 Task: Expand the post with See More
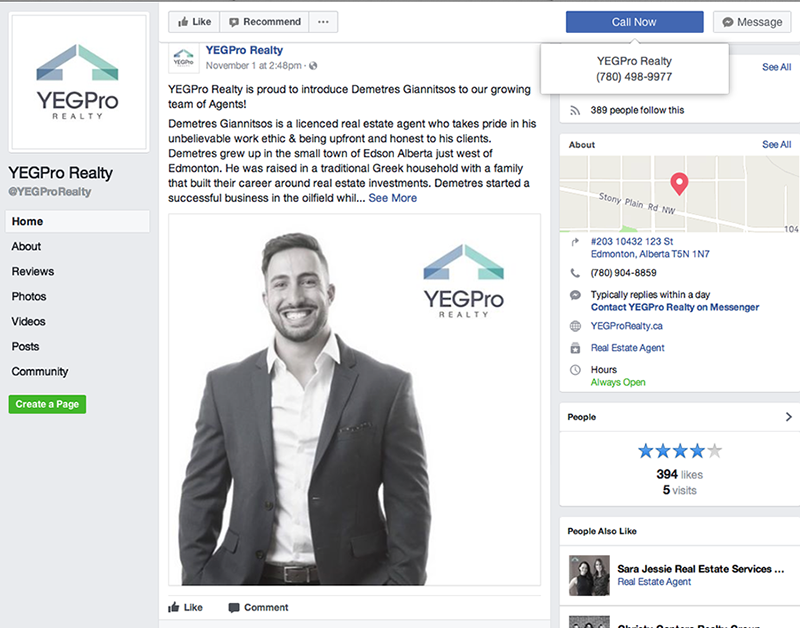(392, 198)
